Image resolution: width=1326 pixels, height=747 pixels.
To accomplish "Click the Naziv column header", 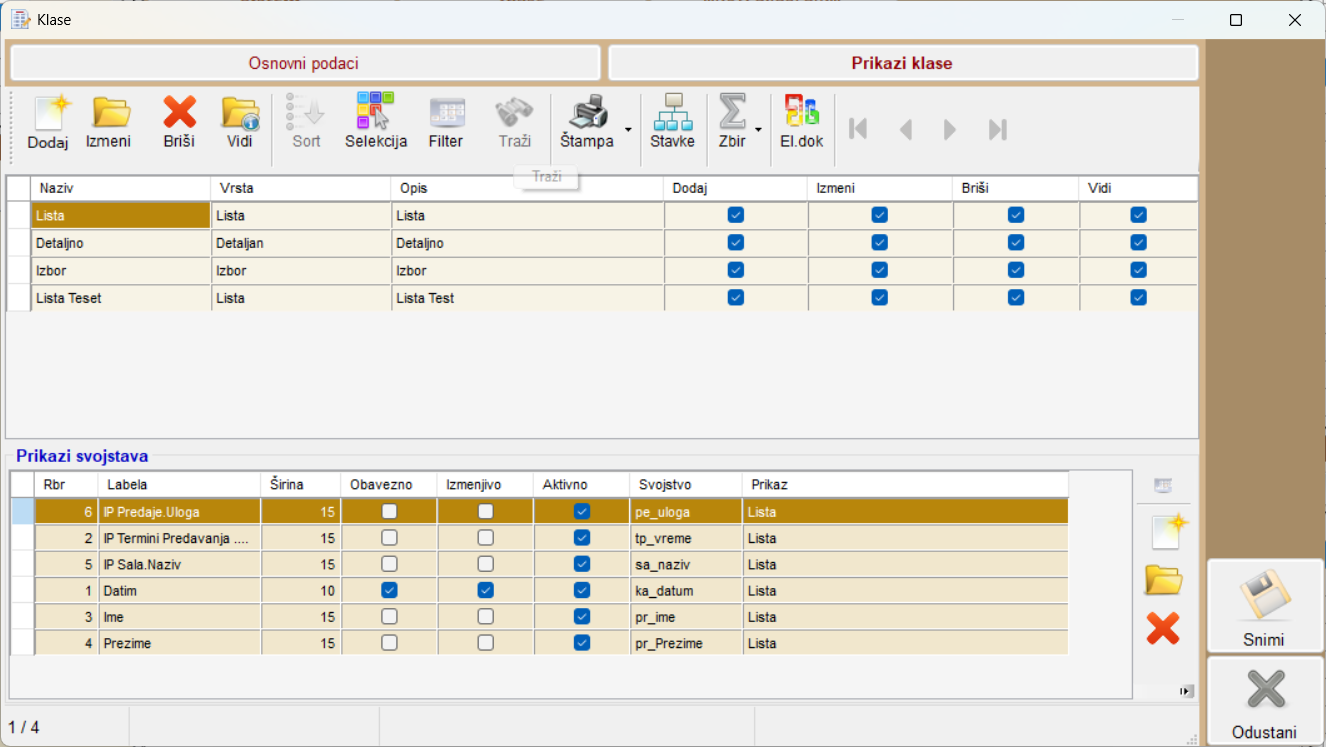I will pos(121,188).
